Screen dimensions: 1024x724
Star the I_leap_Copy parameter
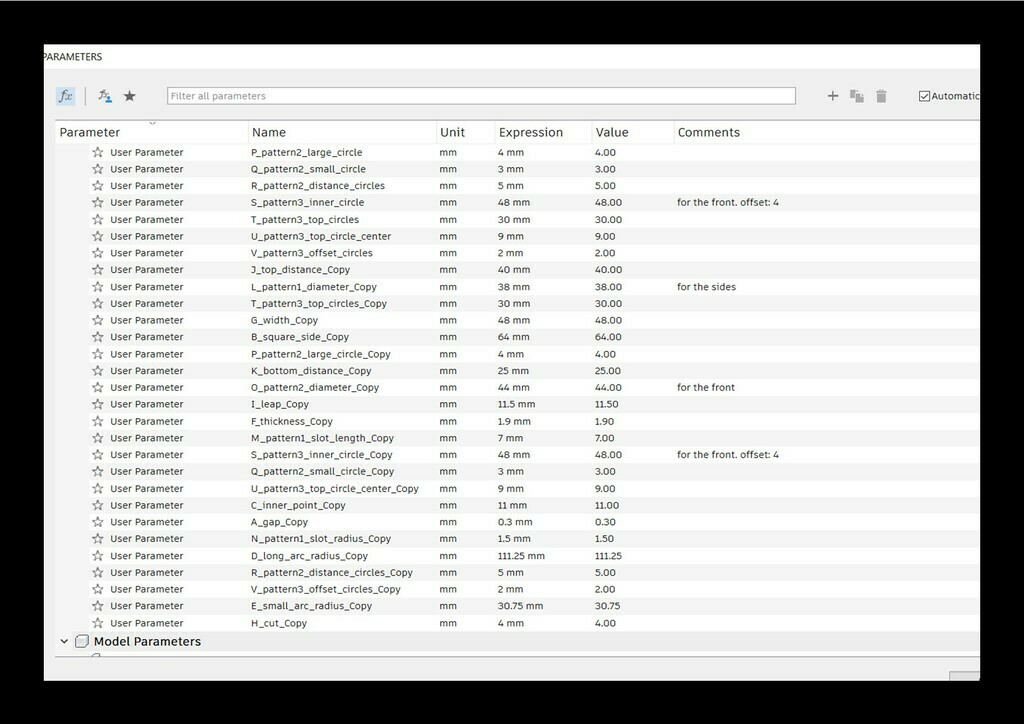tap(98, 404)
